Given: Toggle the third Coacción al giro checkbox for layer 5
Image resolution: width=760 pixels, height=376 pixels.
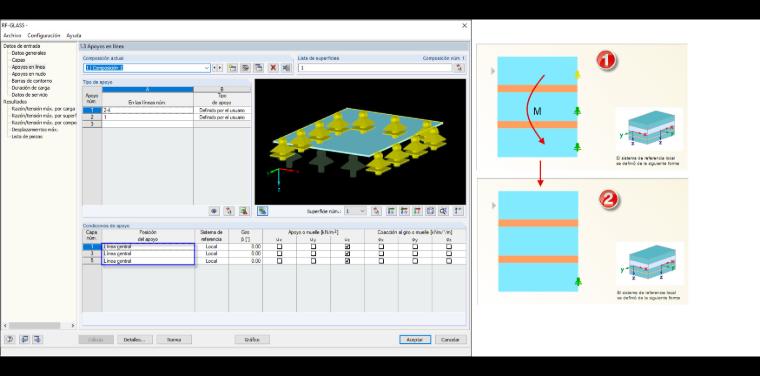Looking at the screenshot, I should [449, 261].
